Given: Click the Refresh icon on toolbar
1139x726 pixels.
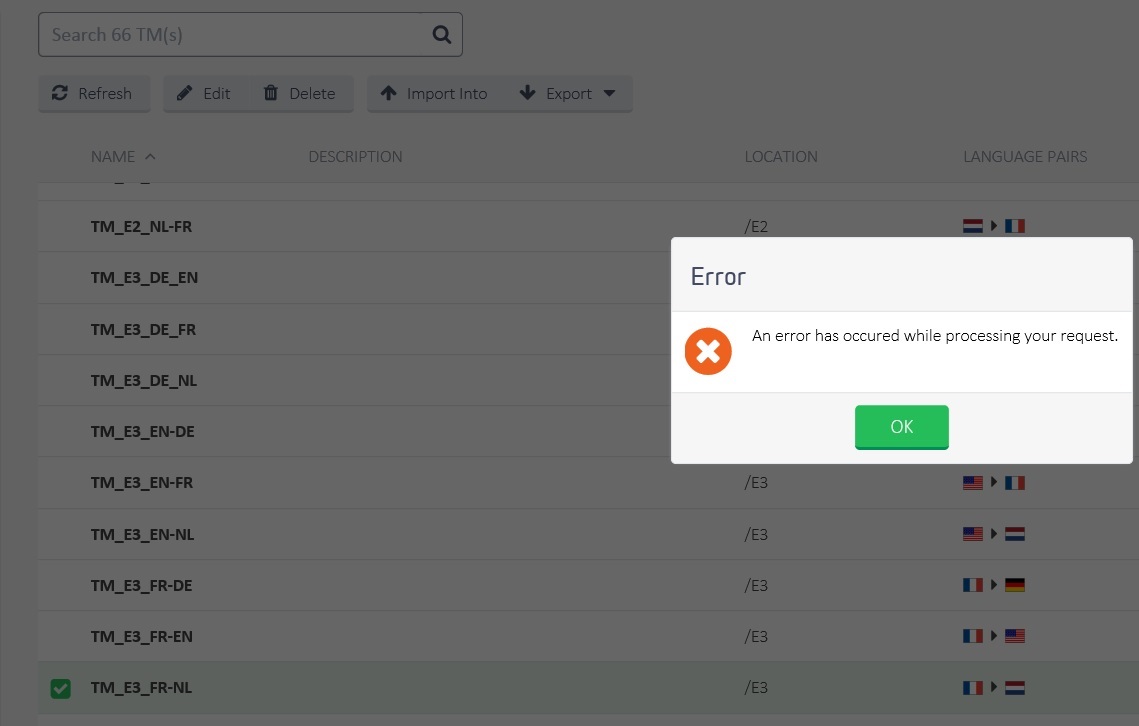Looking at the screenshot, I should 59,93.
